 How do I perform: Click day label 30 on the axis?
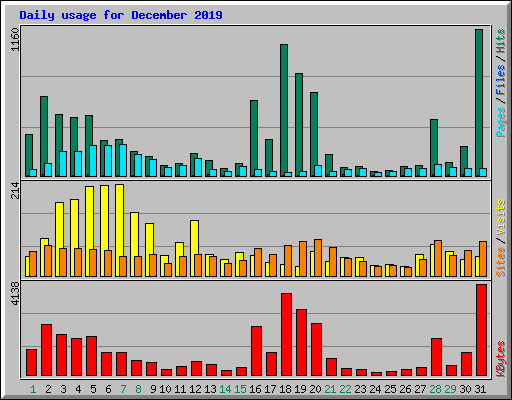click(465, 389)
